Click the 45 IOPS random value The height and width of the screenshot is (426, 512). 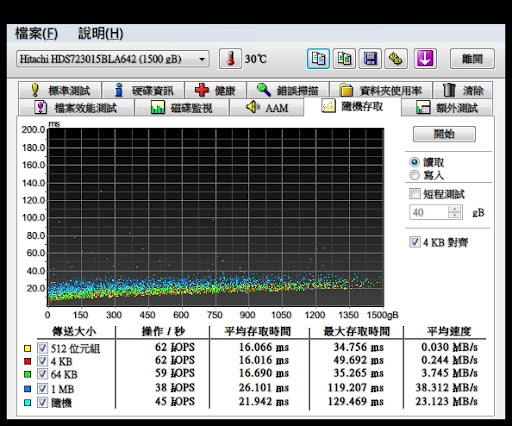click(x=175, y=401)
